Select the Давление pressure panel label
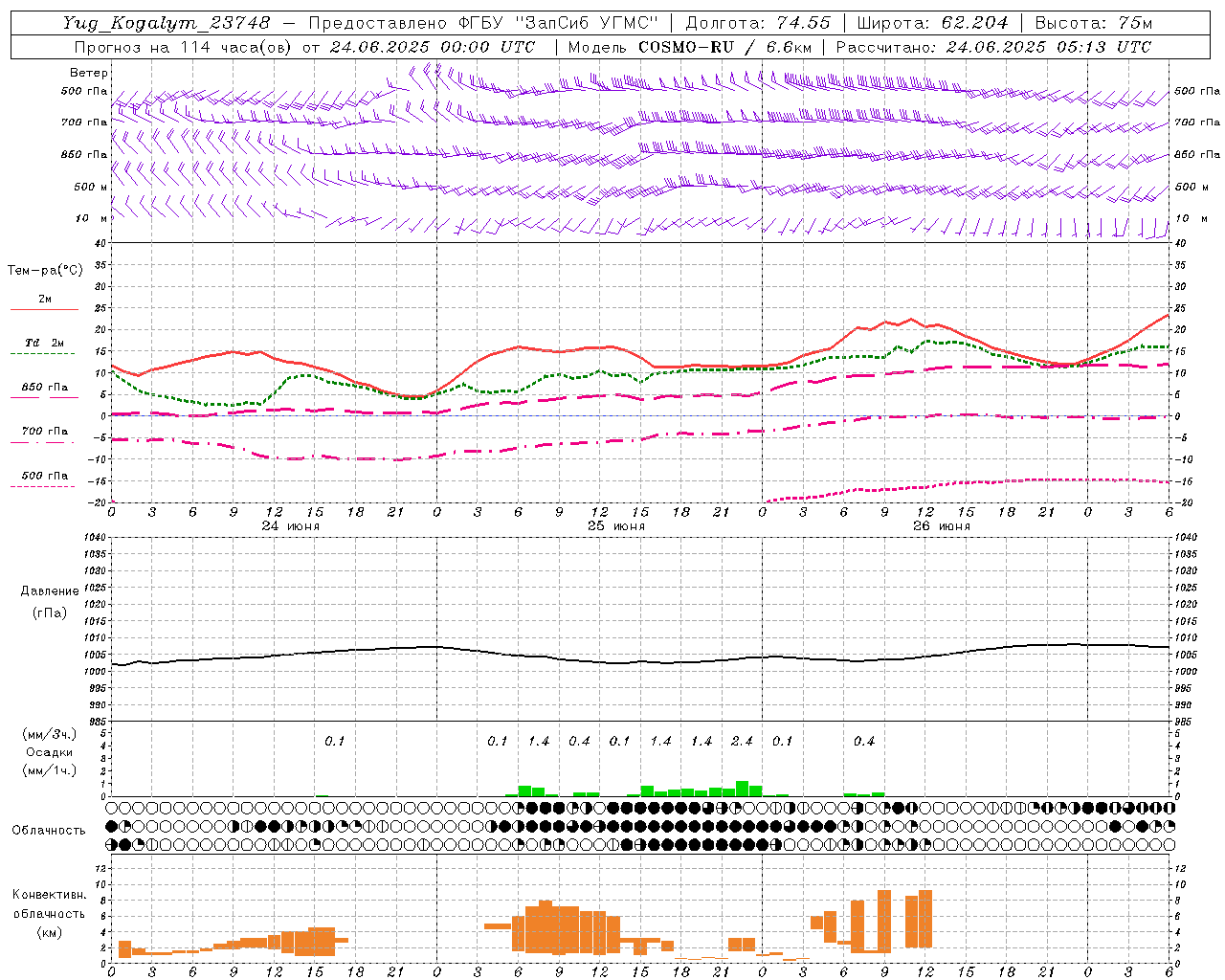 (x=49, y=591)
